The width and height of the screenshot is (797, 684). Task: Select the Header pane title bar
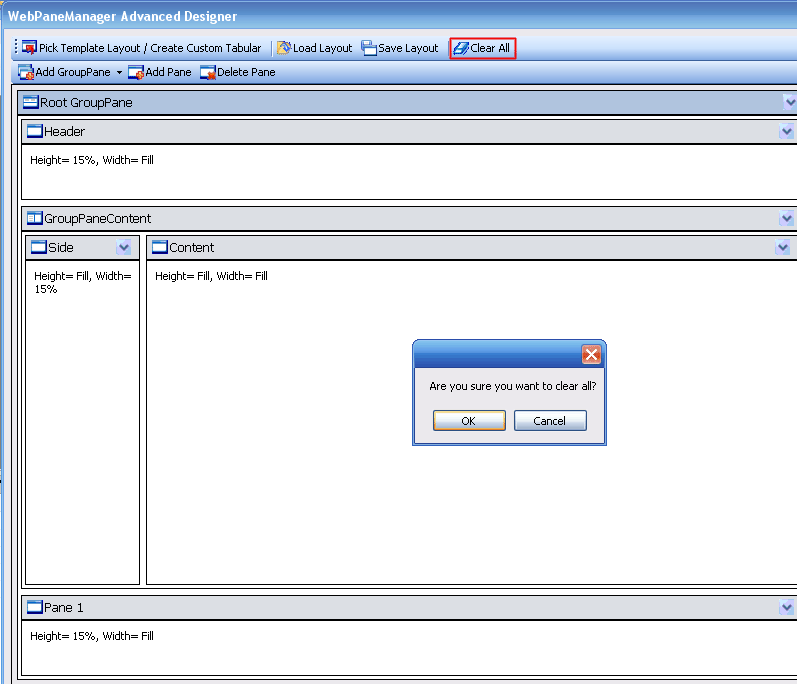(400, 131)
